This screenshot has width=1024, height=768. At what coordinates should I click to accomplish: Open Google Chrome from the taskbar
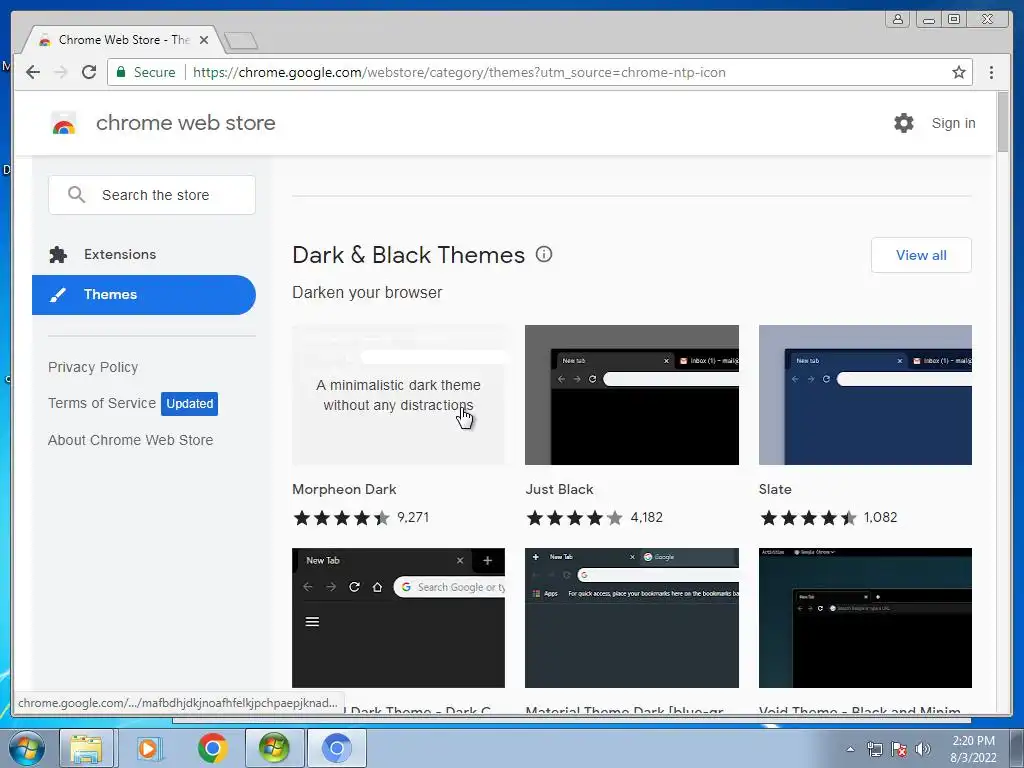point(212,748)
